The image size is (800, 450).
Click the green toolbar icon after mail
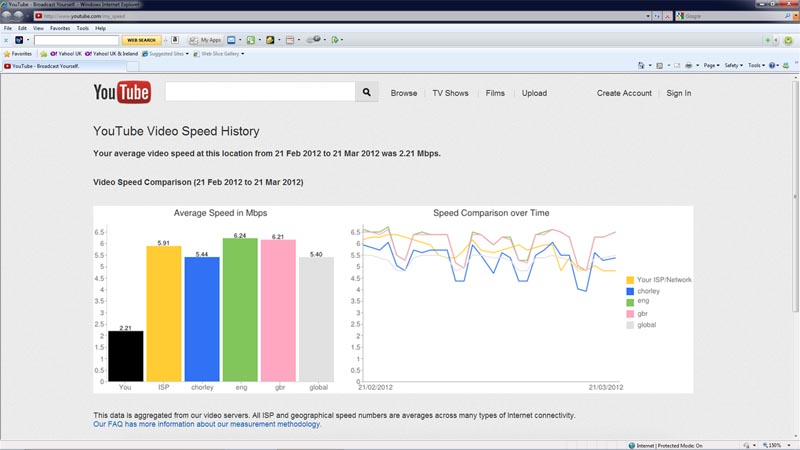(251, 40)
